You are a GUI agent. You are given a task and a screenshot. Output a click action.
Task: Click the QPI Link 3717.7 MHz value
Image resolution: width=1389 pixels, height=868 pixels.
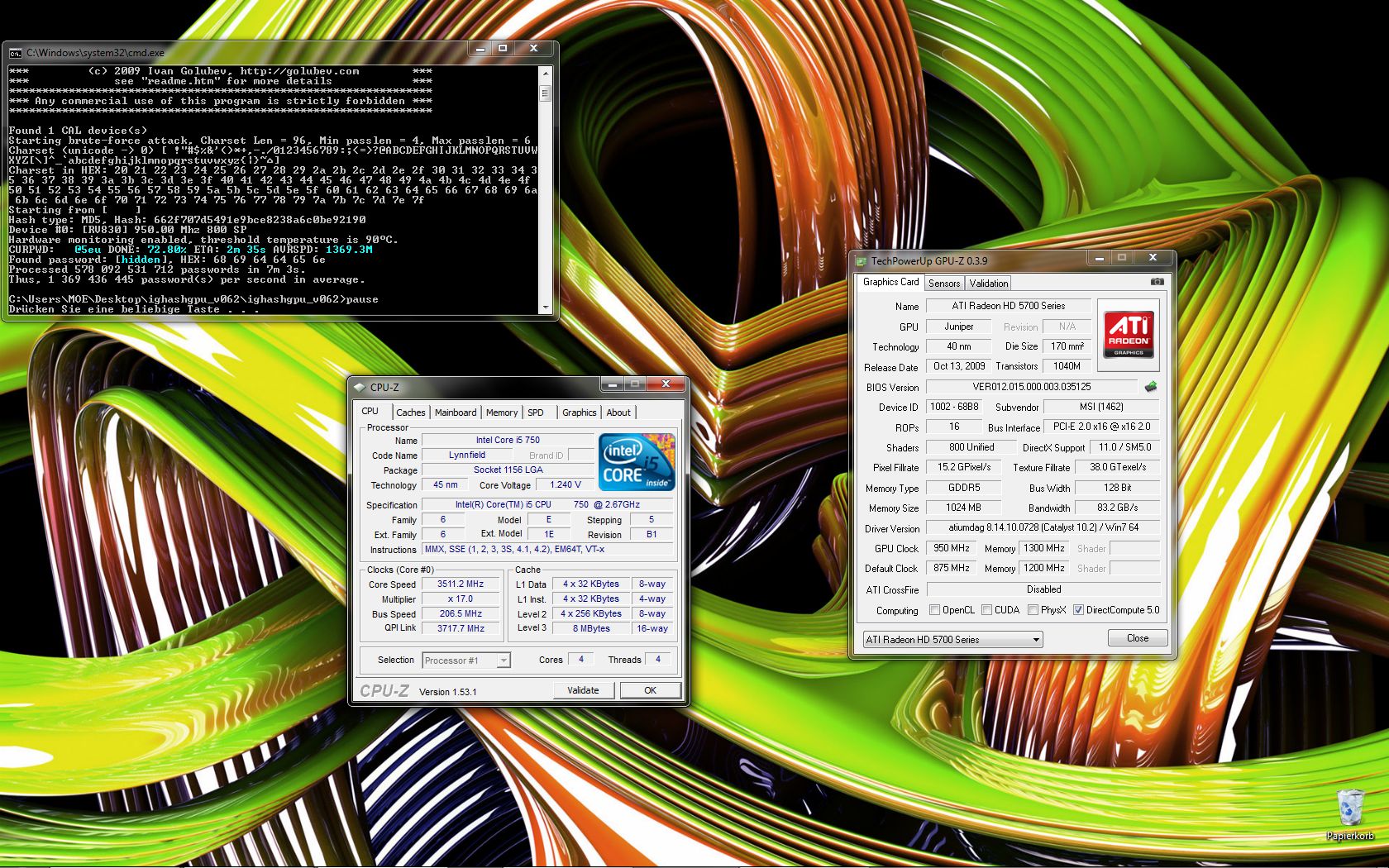pos(461,628)
